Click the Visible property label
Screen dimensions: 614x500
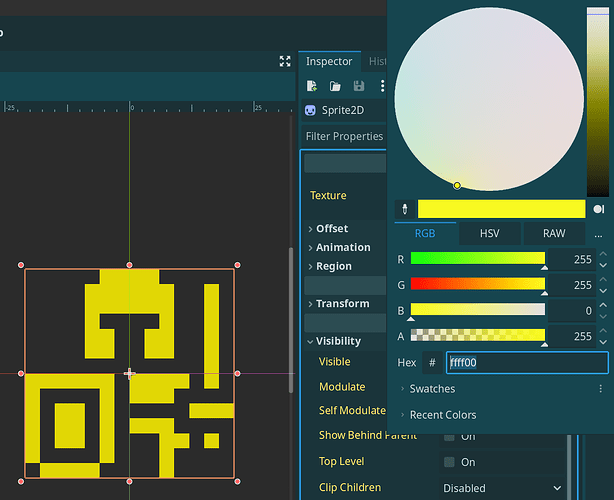(334, 361)
